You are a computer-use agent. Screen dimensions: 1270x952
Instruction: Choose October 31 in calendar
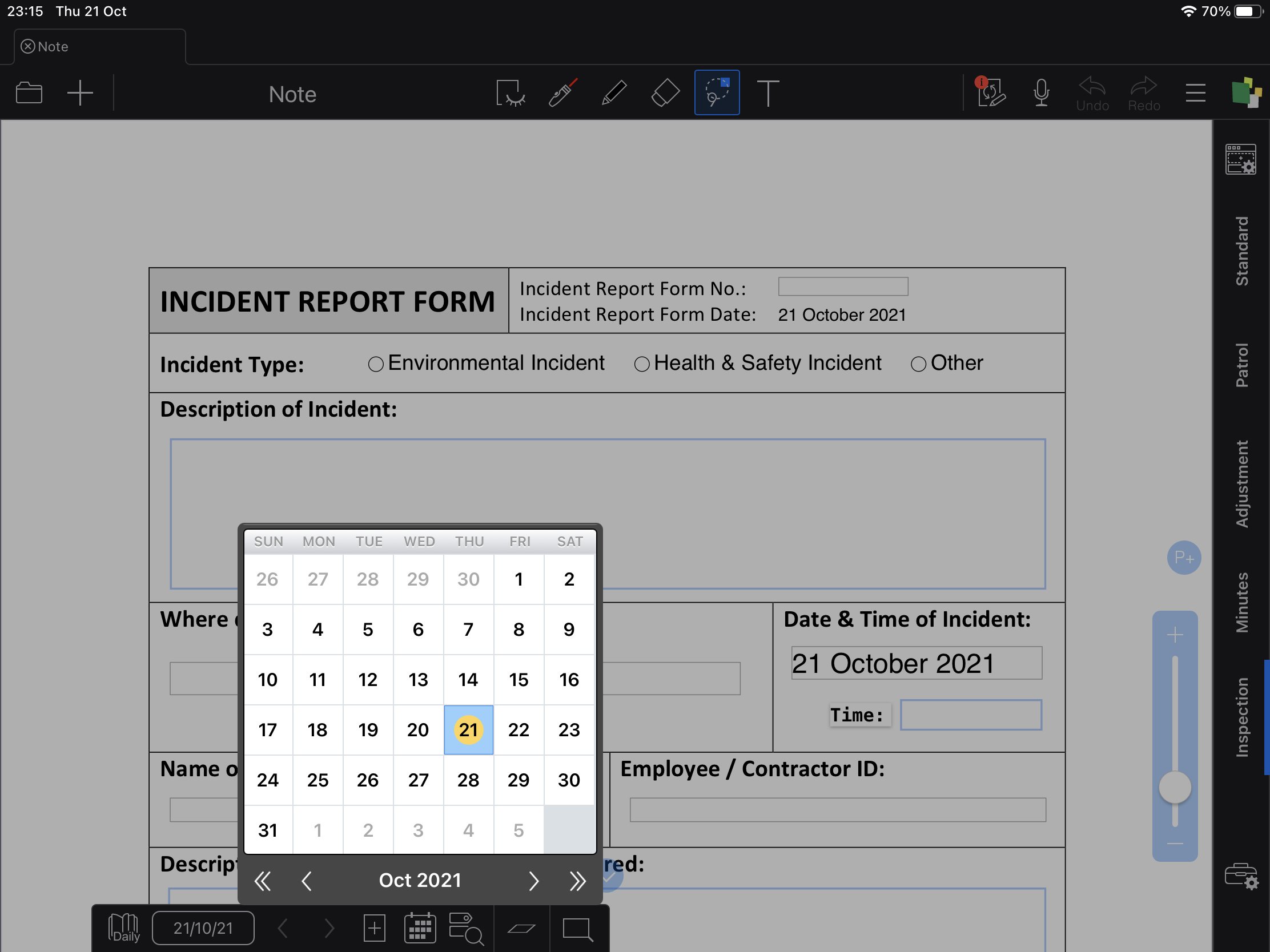pos(268,830)
